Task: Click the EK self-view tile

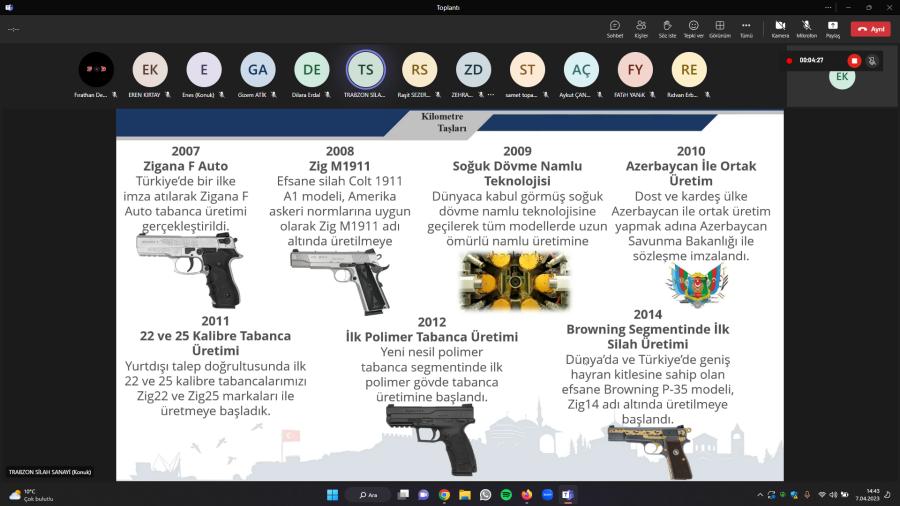Action: pos(842,77)
